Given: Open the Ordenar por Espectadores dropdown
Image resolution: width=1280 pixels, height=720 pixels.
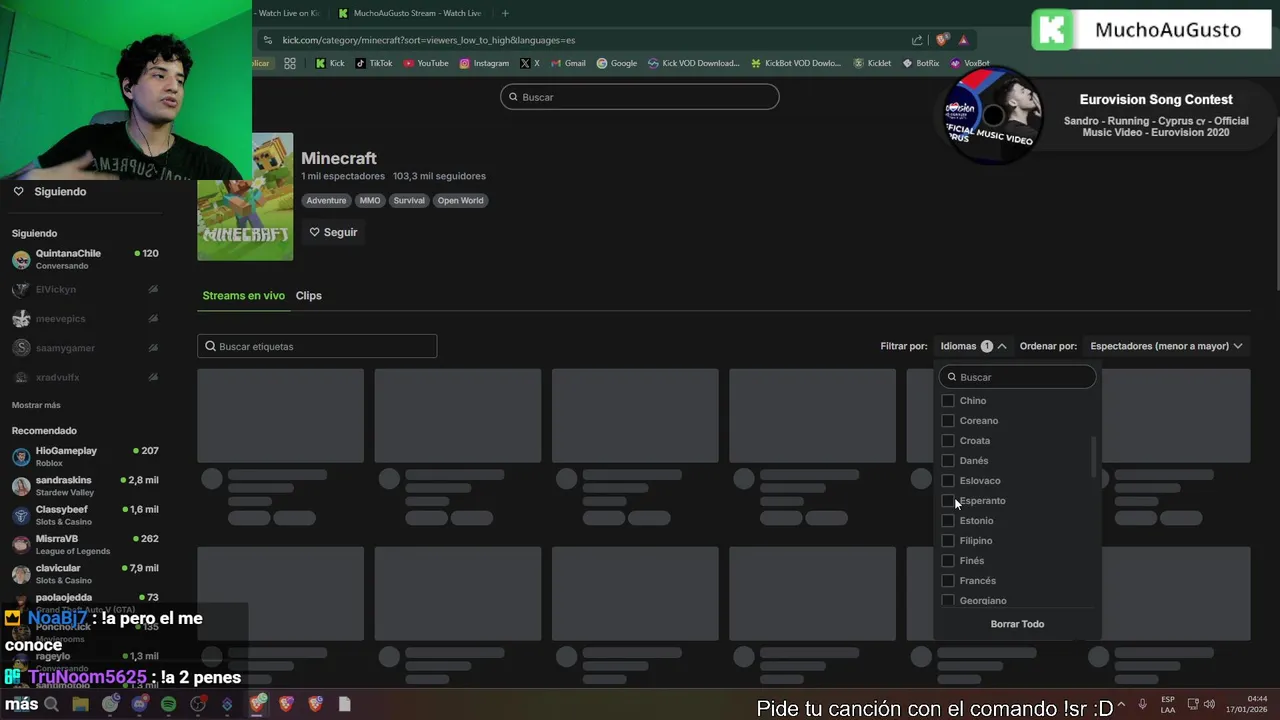Looking at the screenshot, I should point(1166,346).
